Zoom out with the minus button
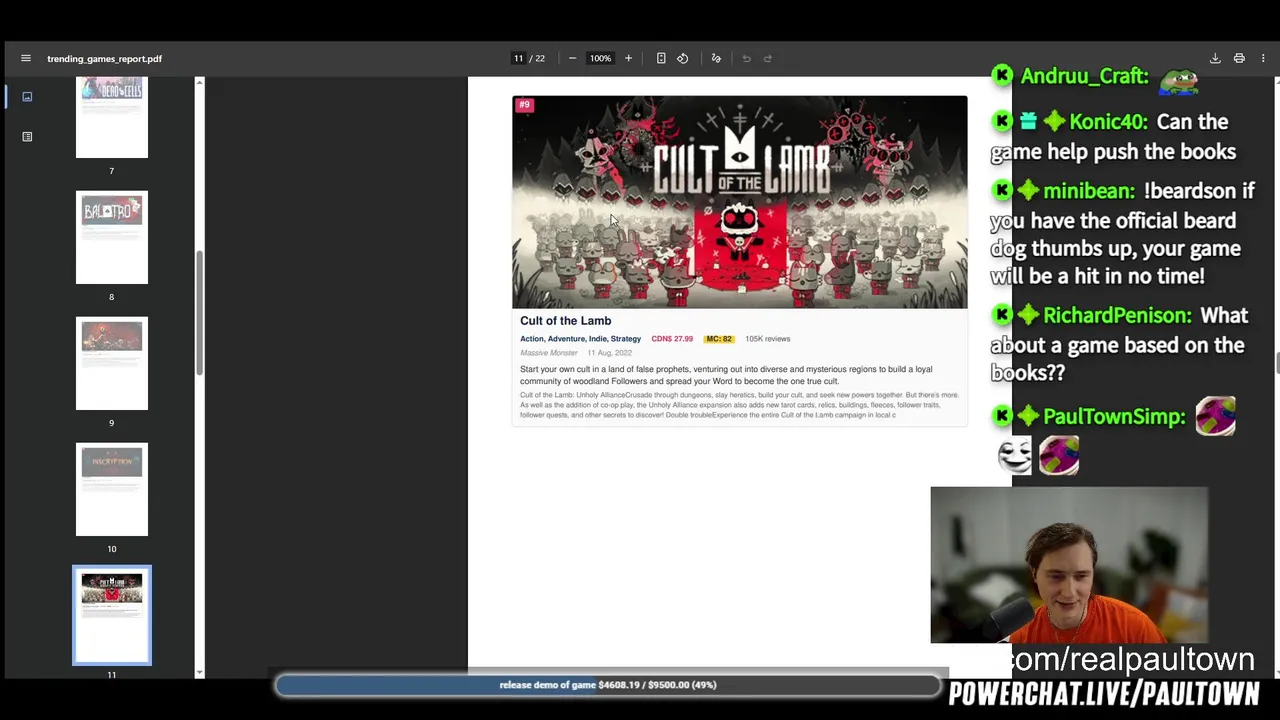This screenshot has height=720, width=1280. [572, 58]
